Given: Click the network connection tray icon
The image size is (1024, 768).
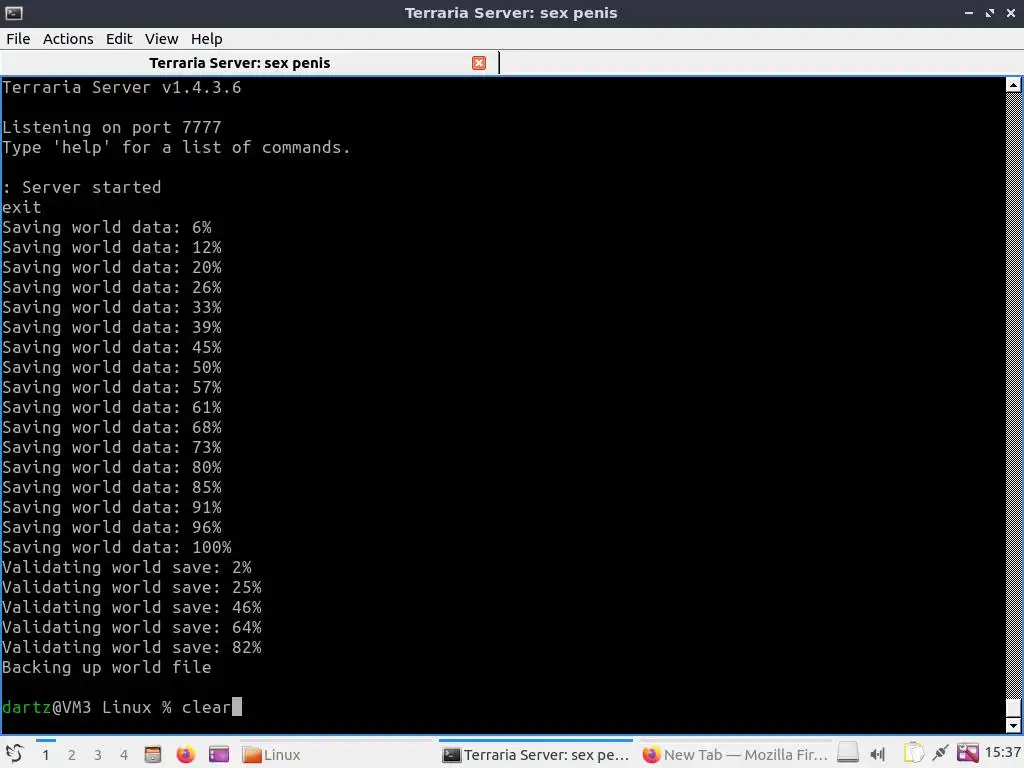Looking at the screenshot, I should coord(941,753).
